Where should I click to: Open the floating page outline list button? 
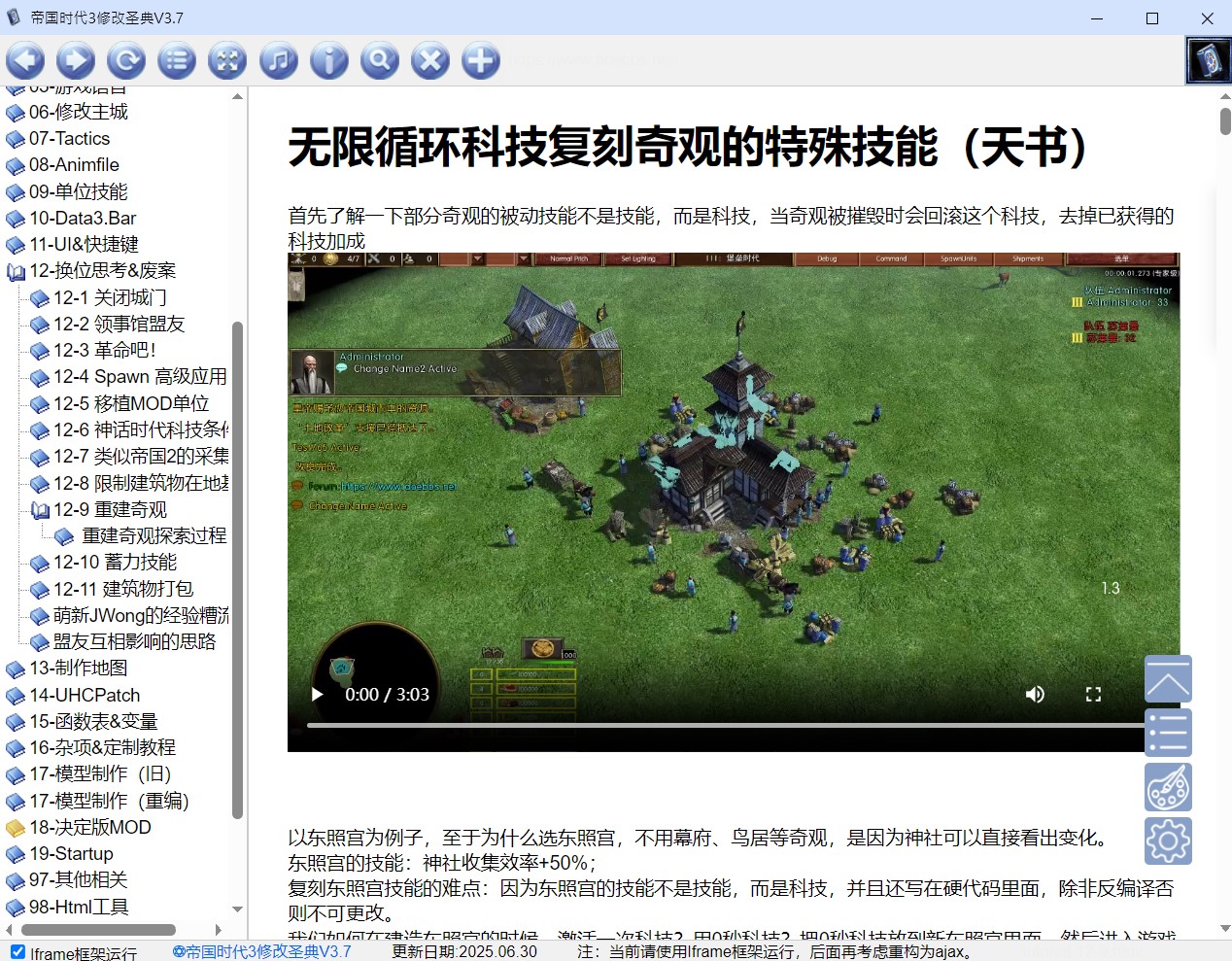[x=1168, y=733]
